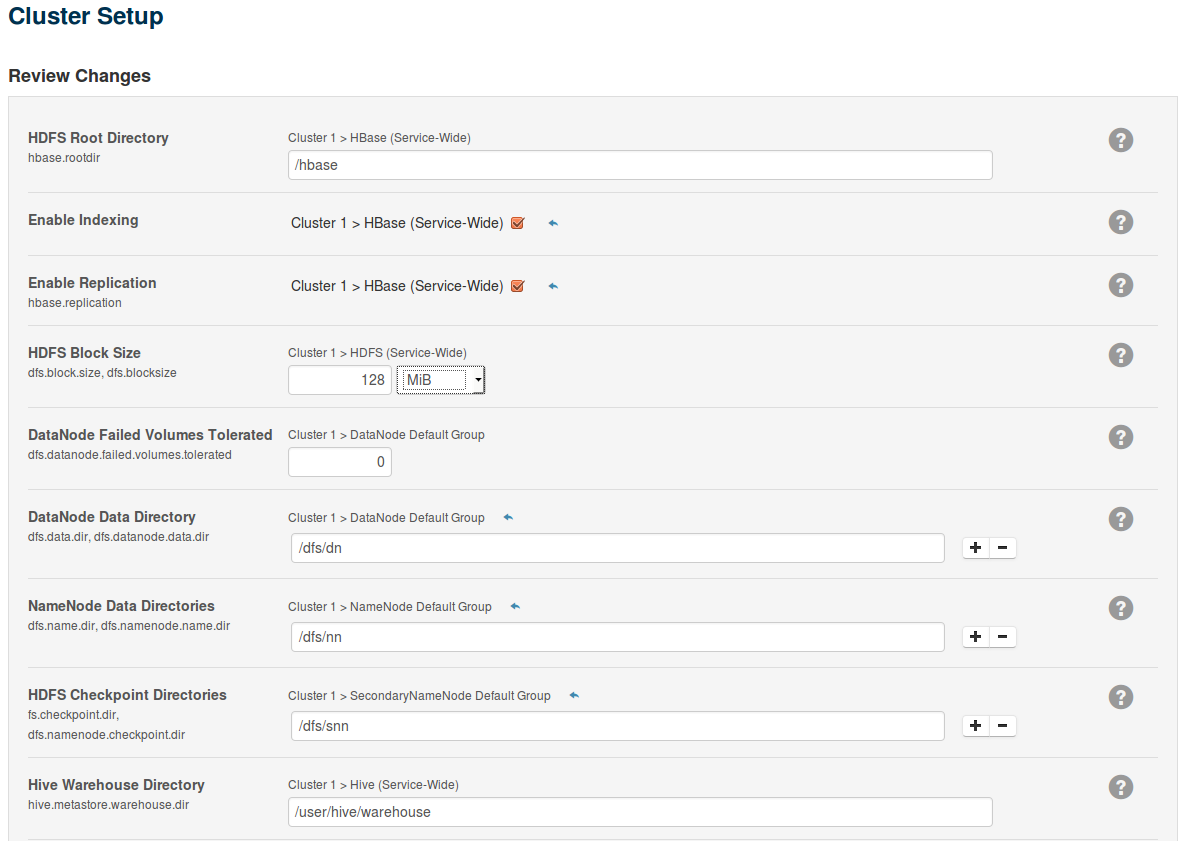The width and height of the screenshot is (1184, 841).
Task: Toggle the Enable Indexing checkbox
Action: pos(517,223)
